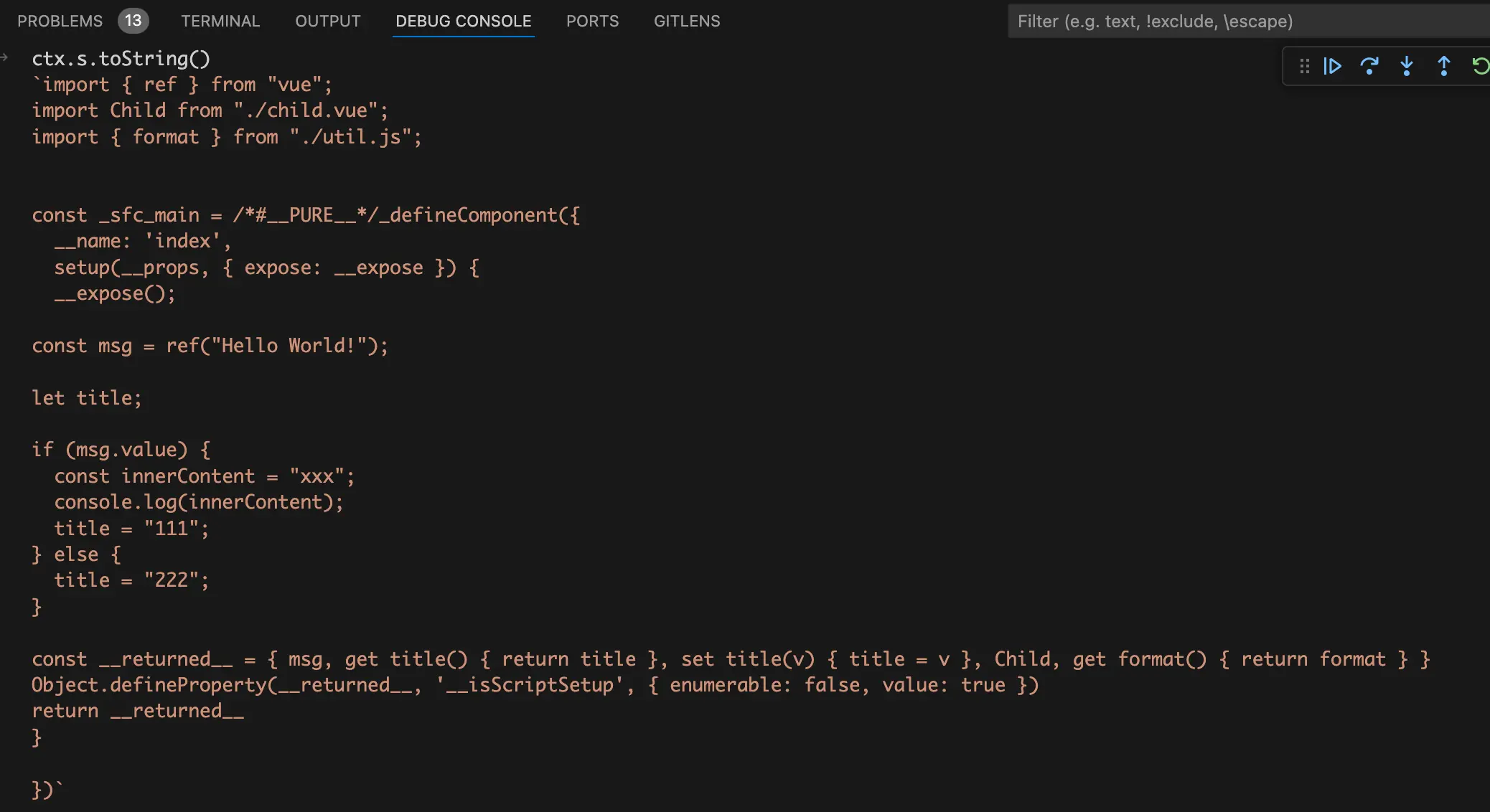Restart debugging with the green icon
This screenshot has width=1490, height=812.
click(1480, 66)
